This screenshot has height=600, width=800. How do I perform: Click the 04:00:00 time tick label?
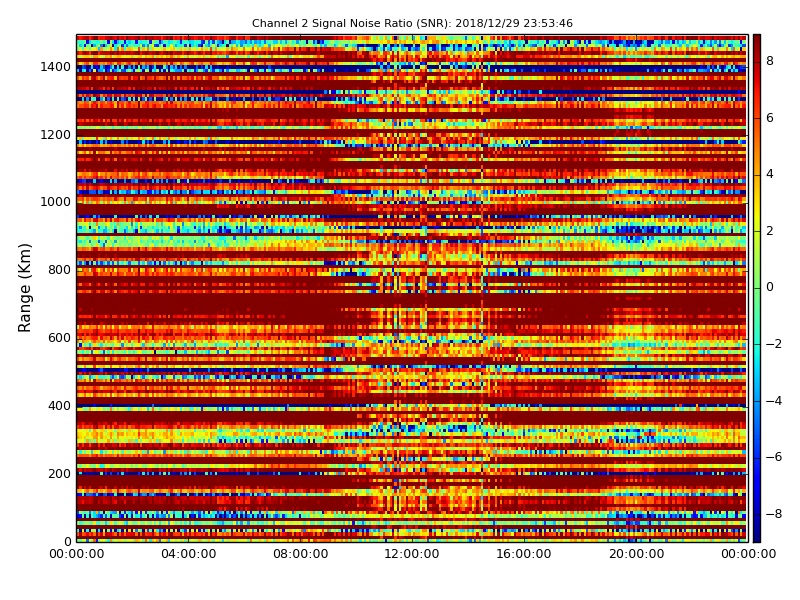coord(189,554)
